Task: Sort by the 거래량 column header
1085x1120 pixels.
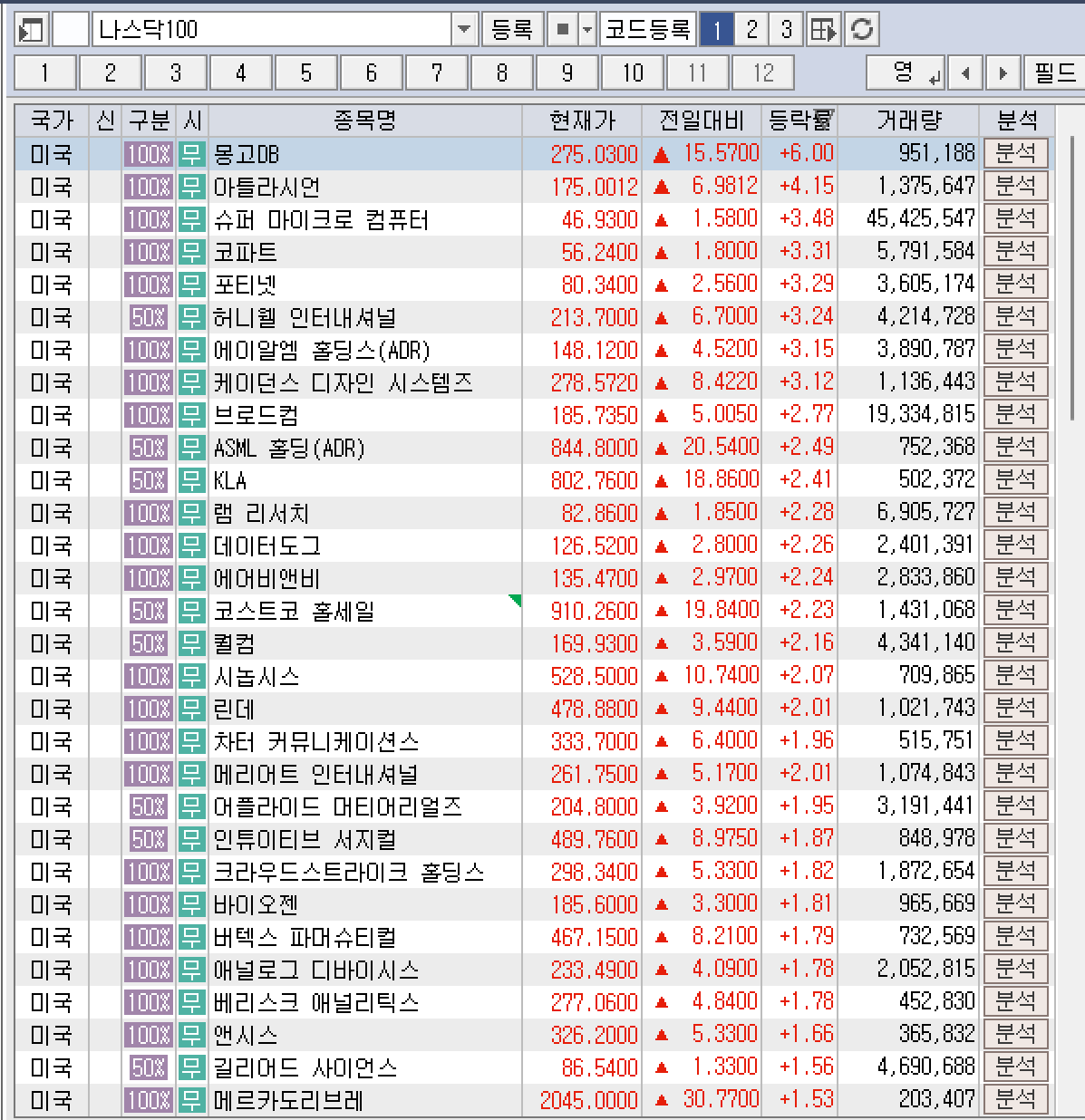Action: (908, 120)
